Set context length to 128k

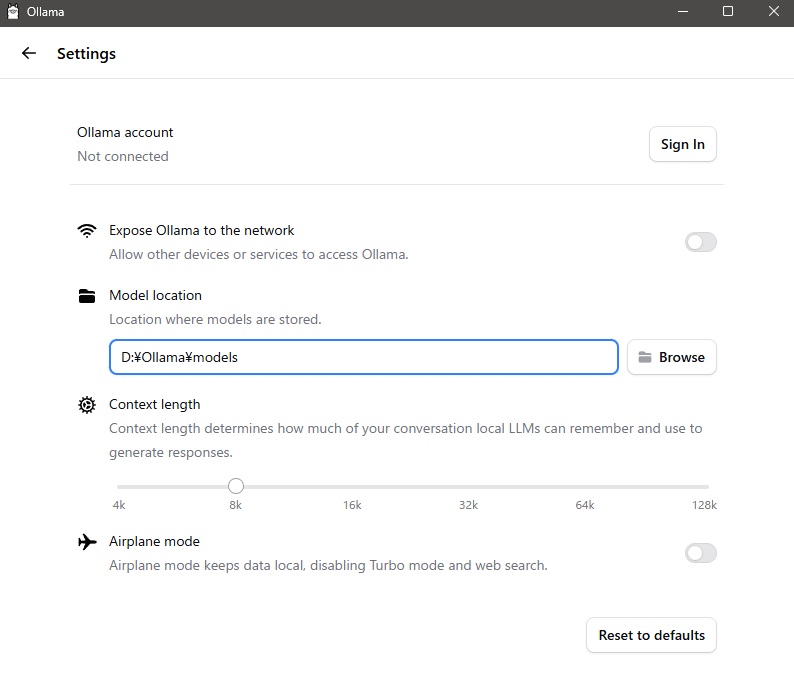coord(704,505)
